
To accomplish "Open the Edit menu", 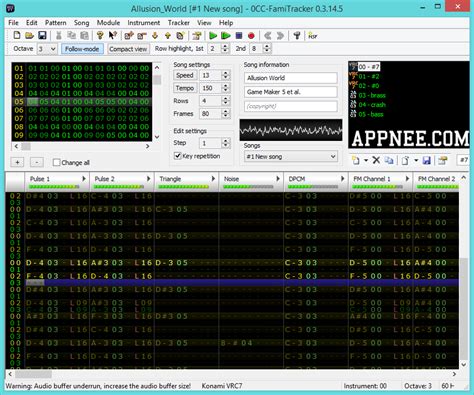I will pos(32,23).
